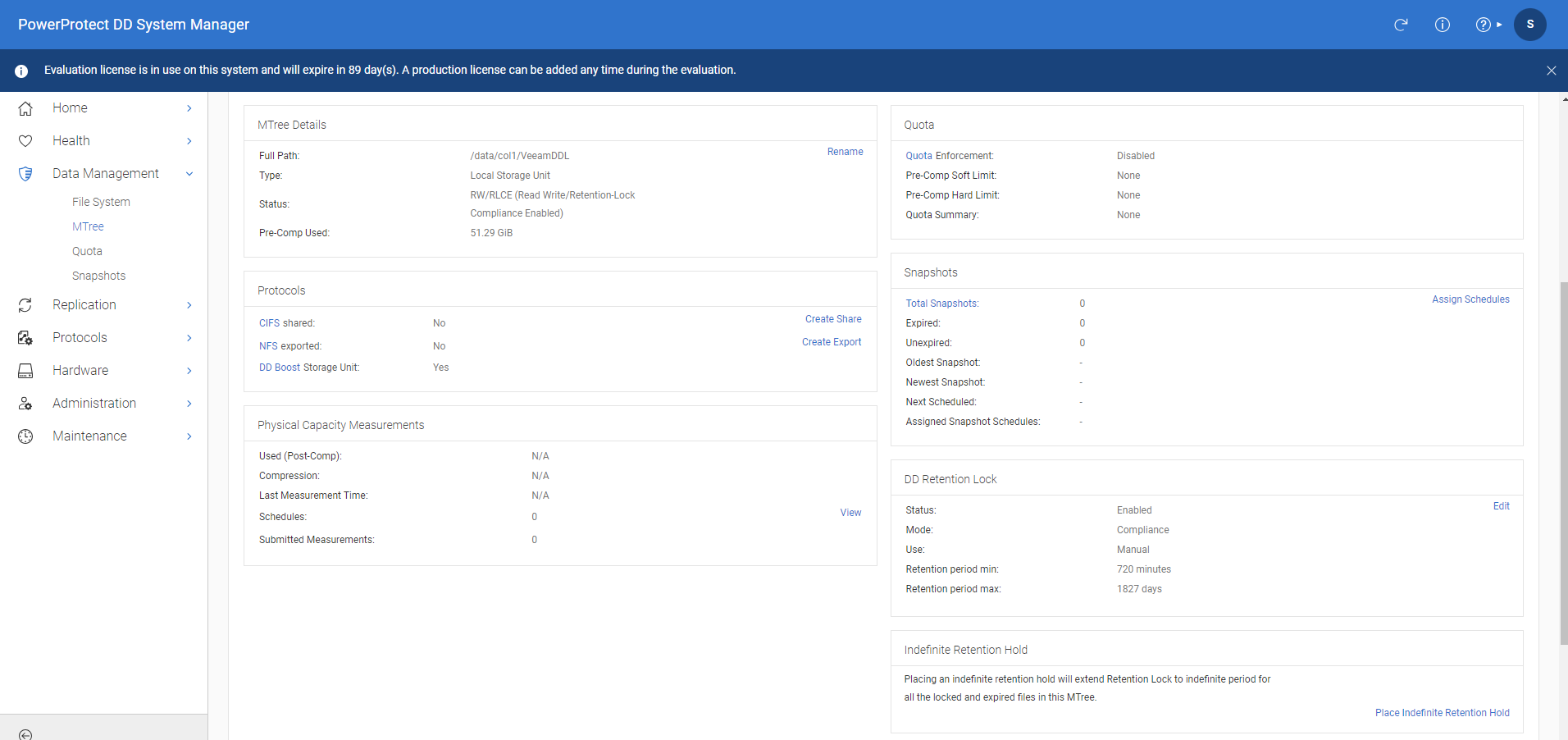Click the Rename link for MTree

[x=845, y=152]
